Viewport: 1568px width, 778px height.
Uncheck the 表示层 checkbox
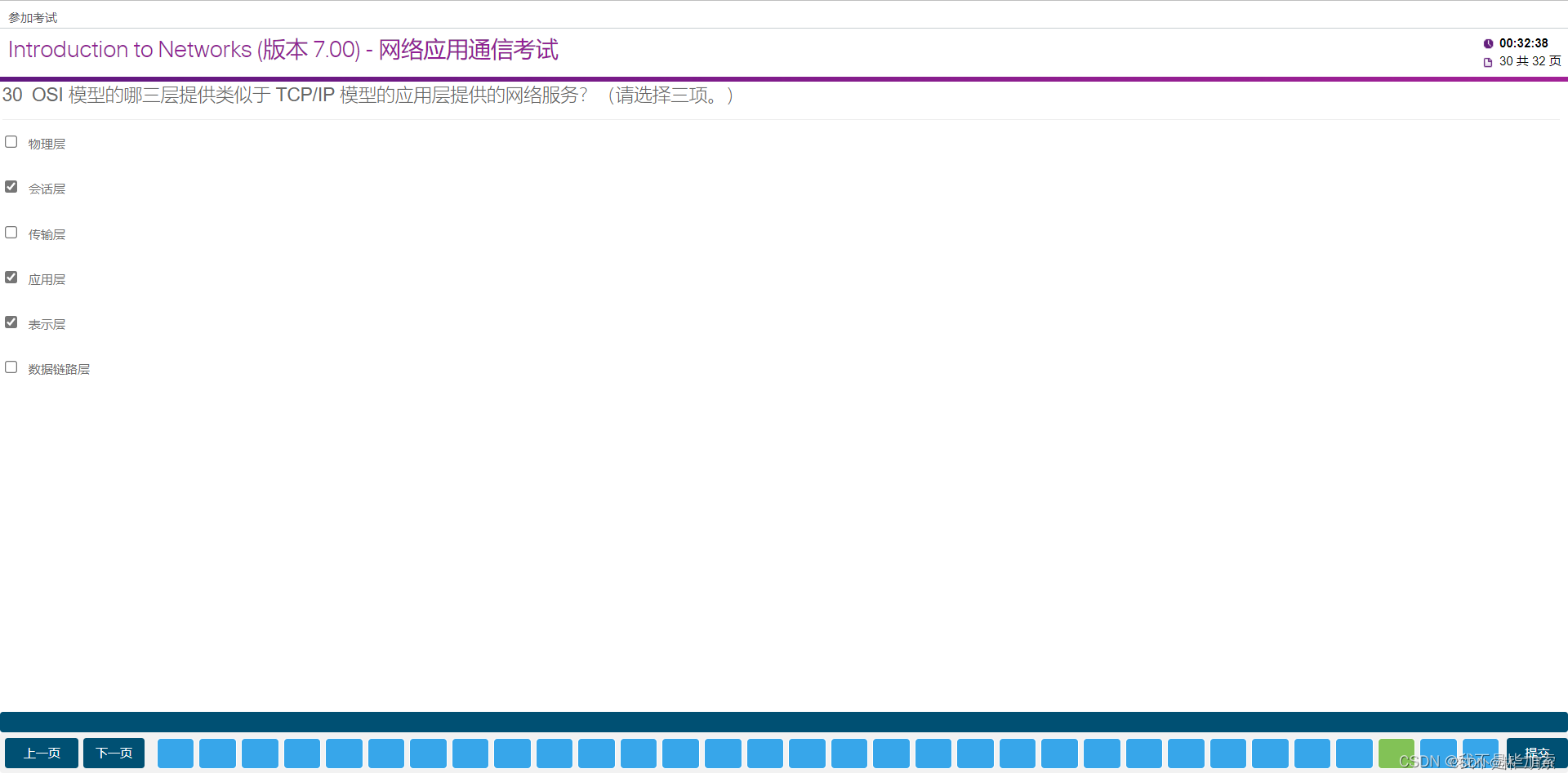[11, 322]
